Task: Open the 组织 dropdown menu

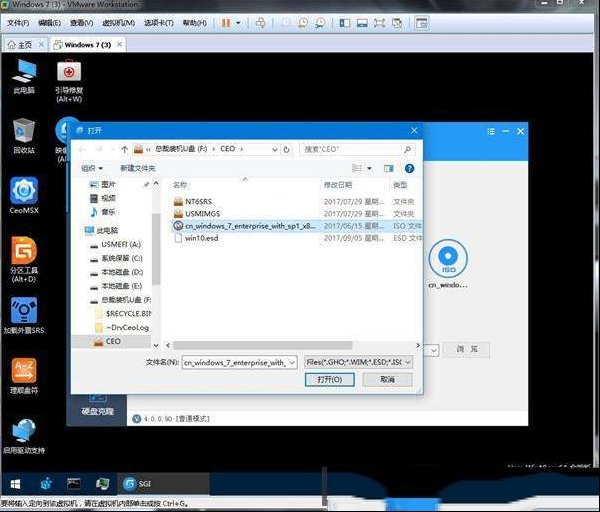Action: point(92,168)
